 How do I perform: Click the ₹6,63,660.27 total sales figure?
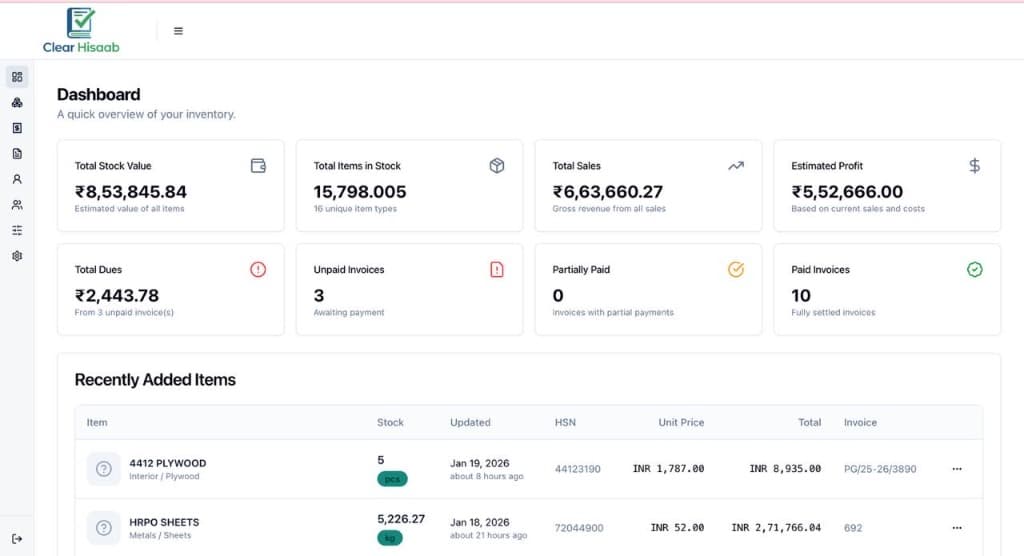tap(608, 191)
